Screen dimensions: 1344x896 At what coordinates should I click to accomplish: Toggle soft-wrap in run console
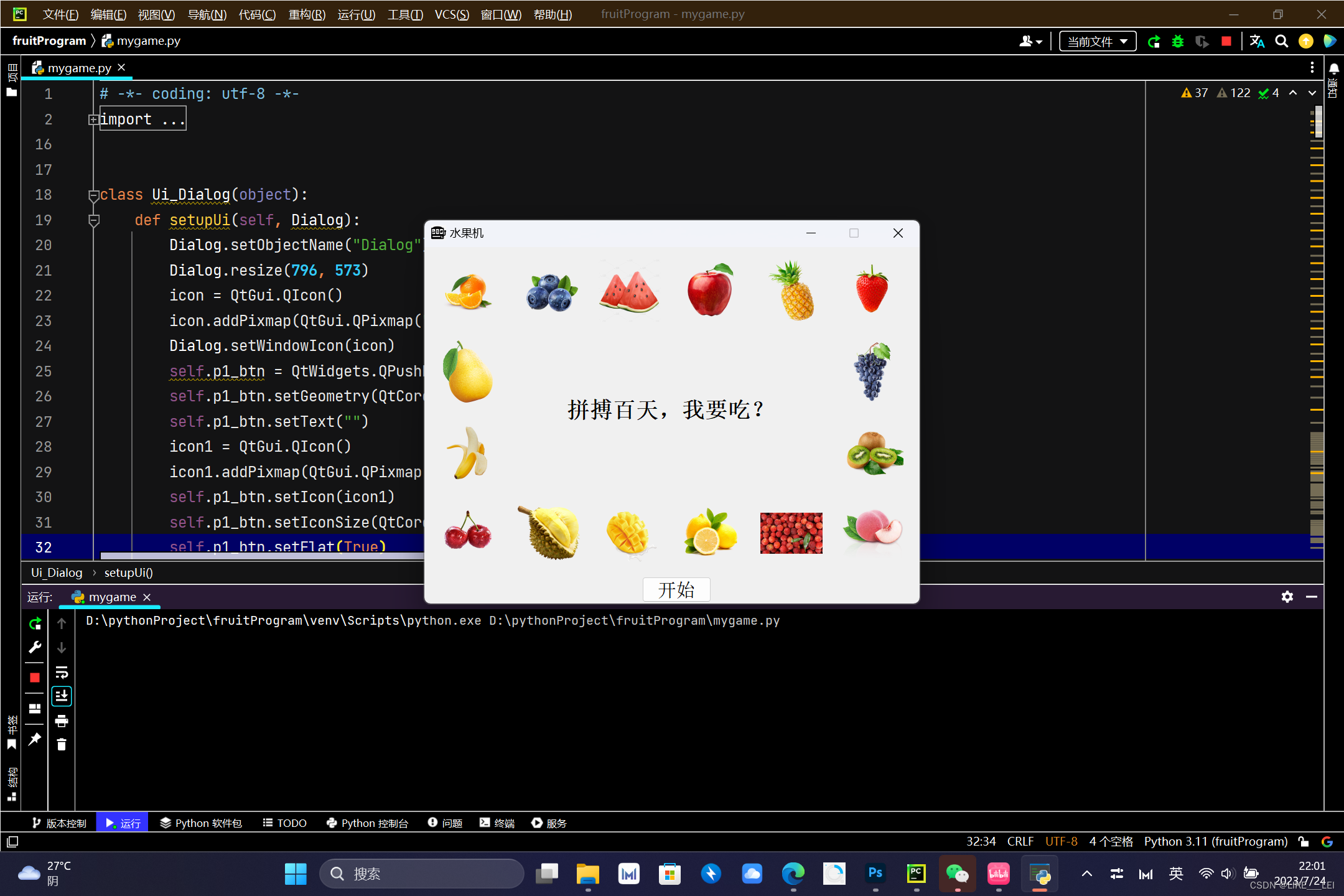coord(62,673)
